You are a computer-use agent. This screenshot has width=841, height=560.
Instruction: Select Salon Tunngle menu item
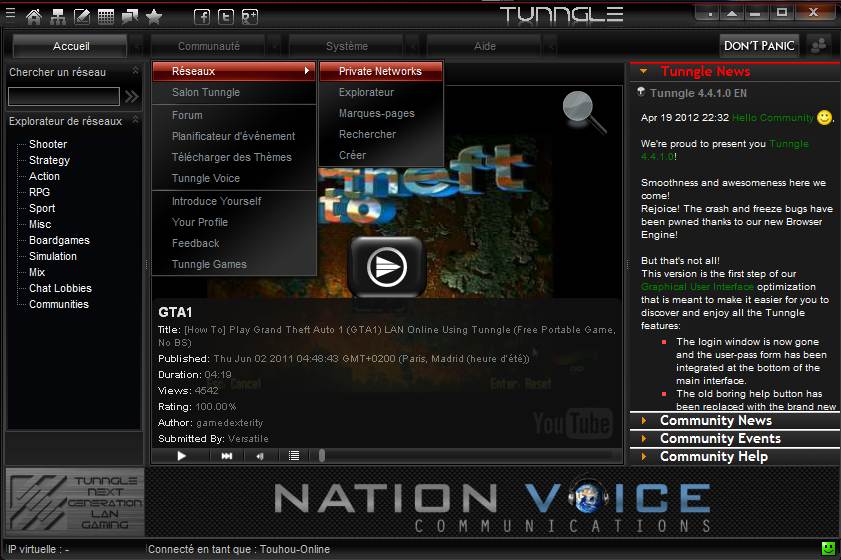point(234,92)
